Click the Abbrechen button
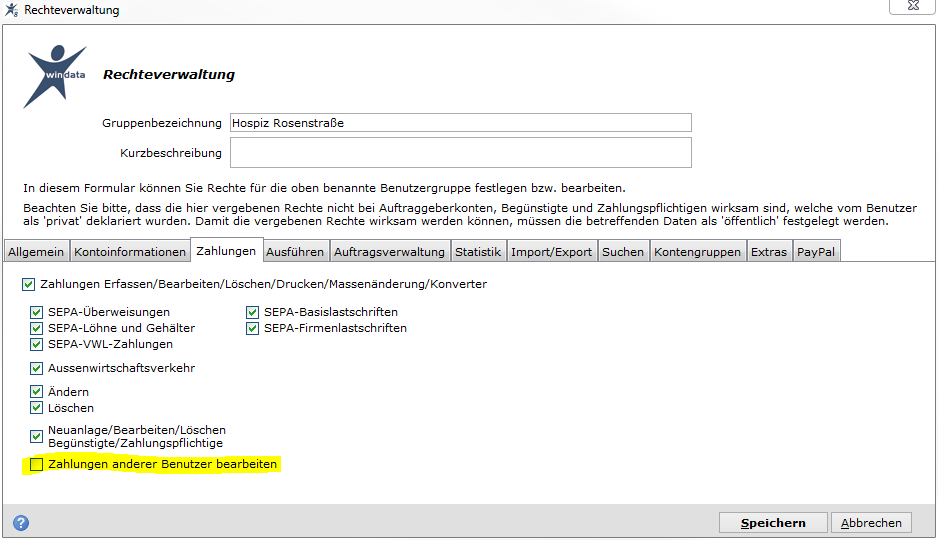This screenshot has height=540, width=938. point(871,523)
